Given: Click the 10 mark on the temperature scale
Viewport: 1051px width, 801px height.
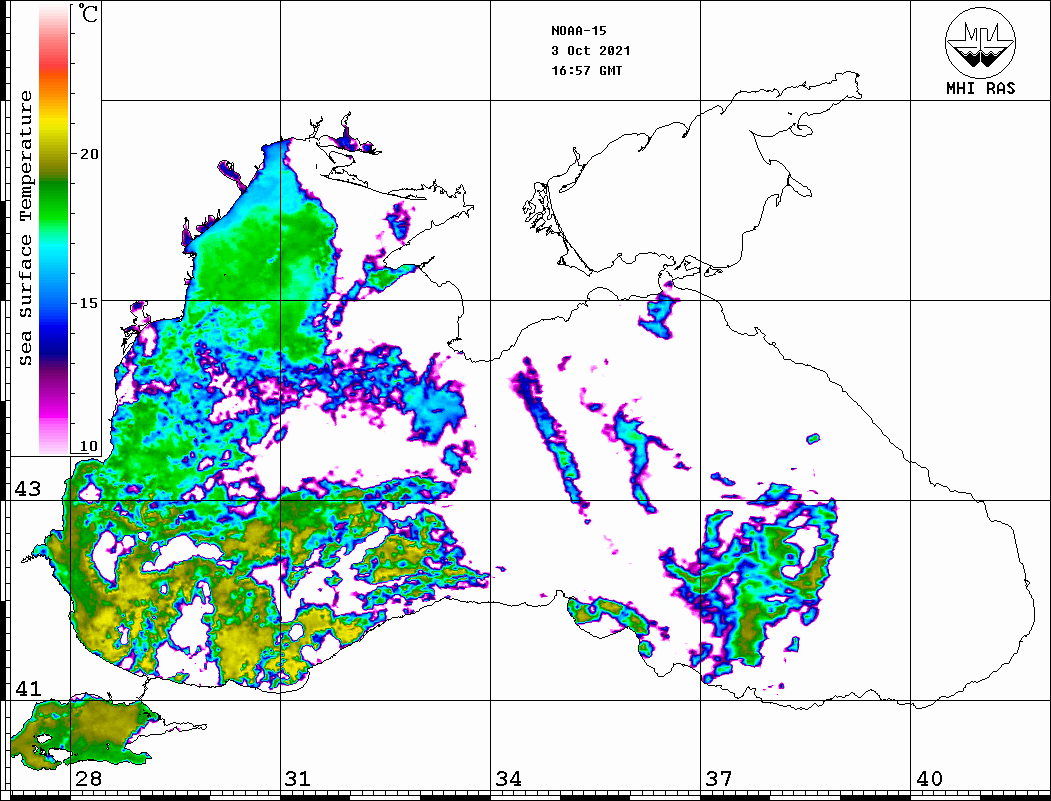Looking at the screenshot, I should (89, 446).
